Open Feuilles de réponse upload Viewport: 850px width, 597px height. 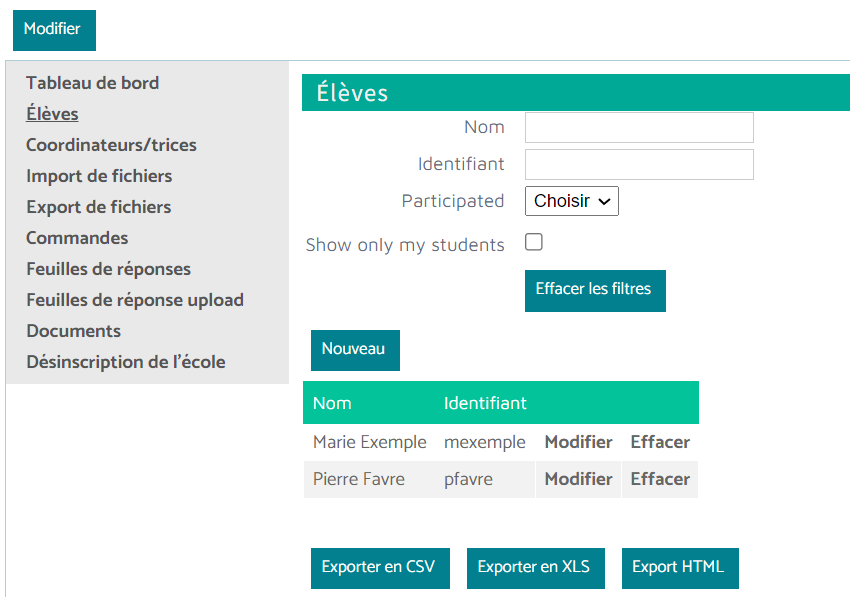[x=135, y=300]
